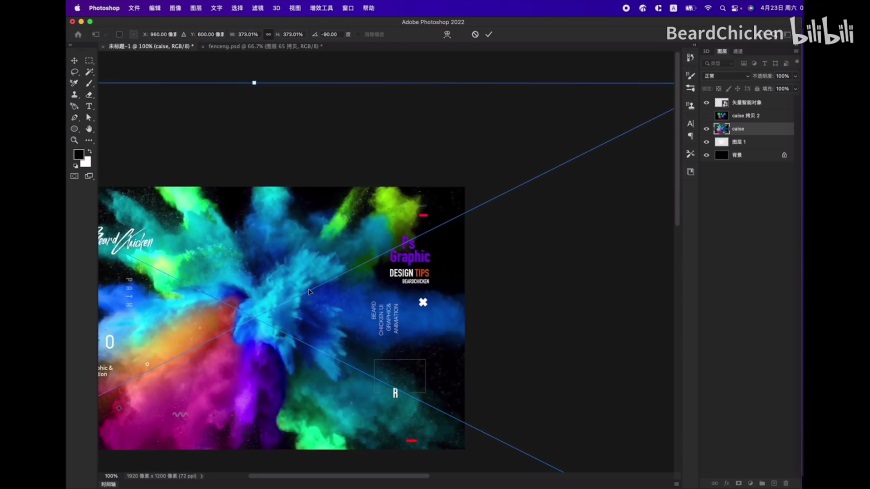This screenshot has height=489, width=870.
Task: Select the Paint Bucket tool
Action: pyautogui.click(x=74, y=106)
